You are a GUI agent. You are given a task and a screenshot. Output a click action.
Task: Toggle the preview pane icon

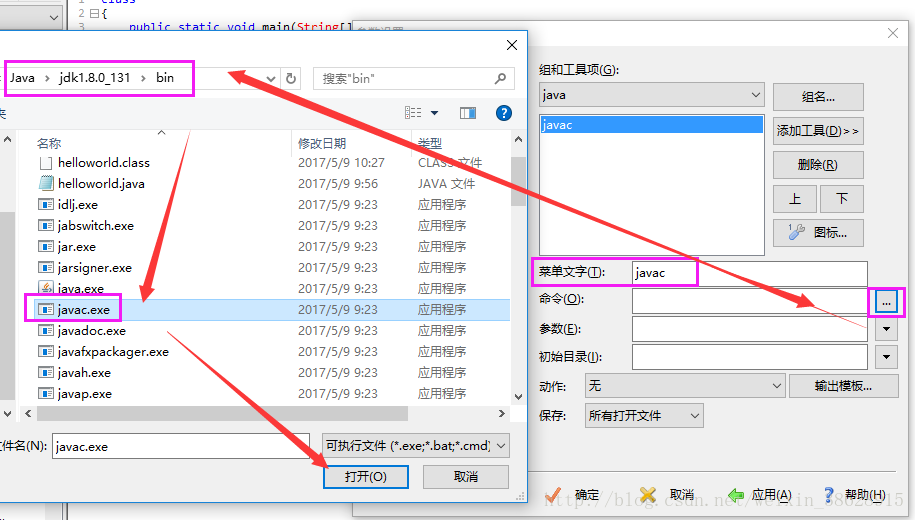468,113
